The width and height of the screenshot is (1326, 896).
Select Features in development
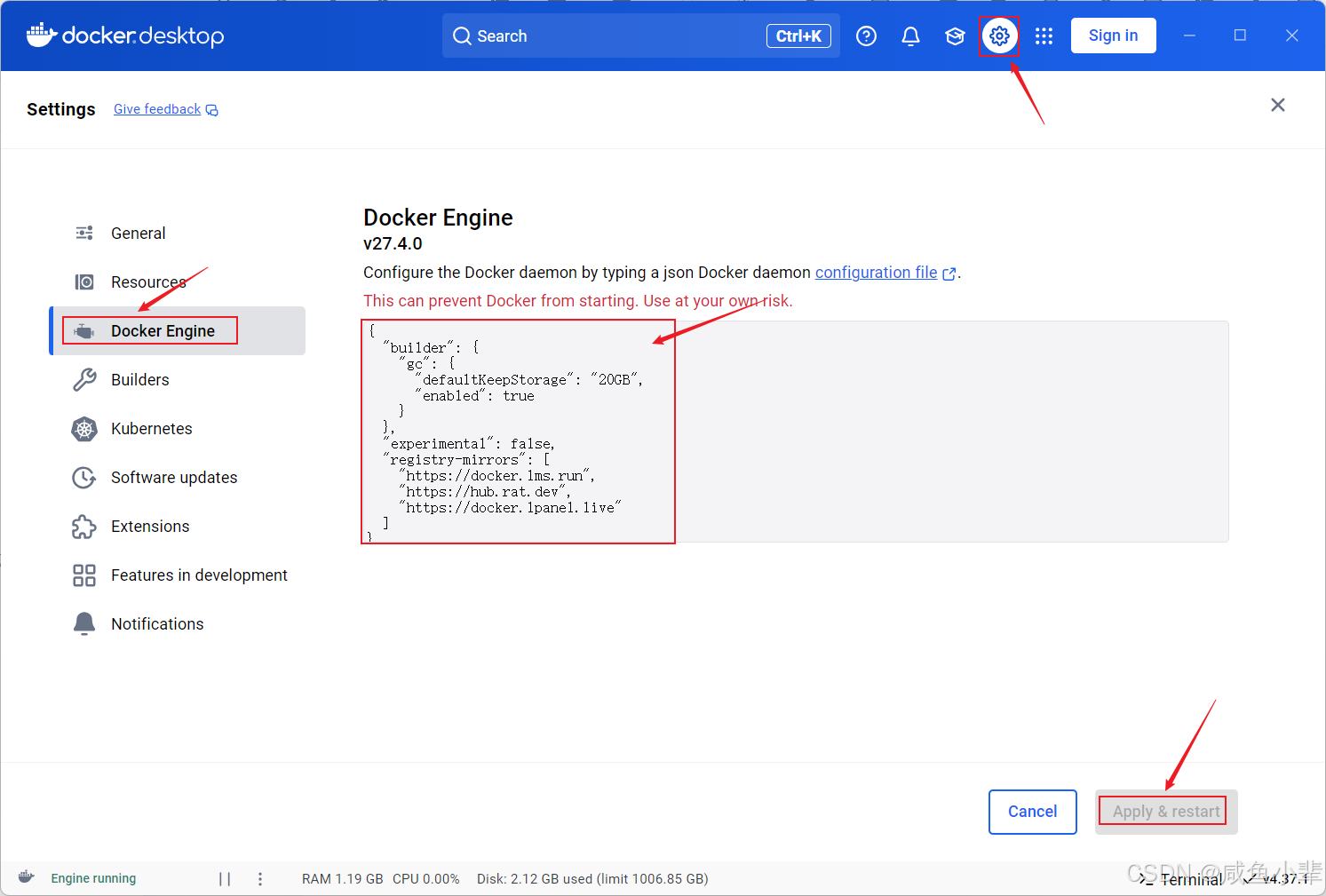pyautogui.click(x=198, y=575)
